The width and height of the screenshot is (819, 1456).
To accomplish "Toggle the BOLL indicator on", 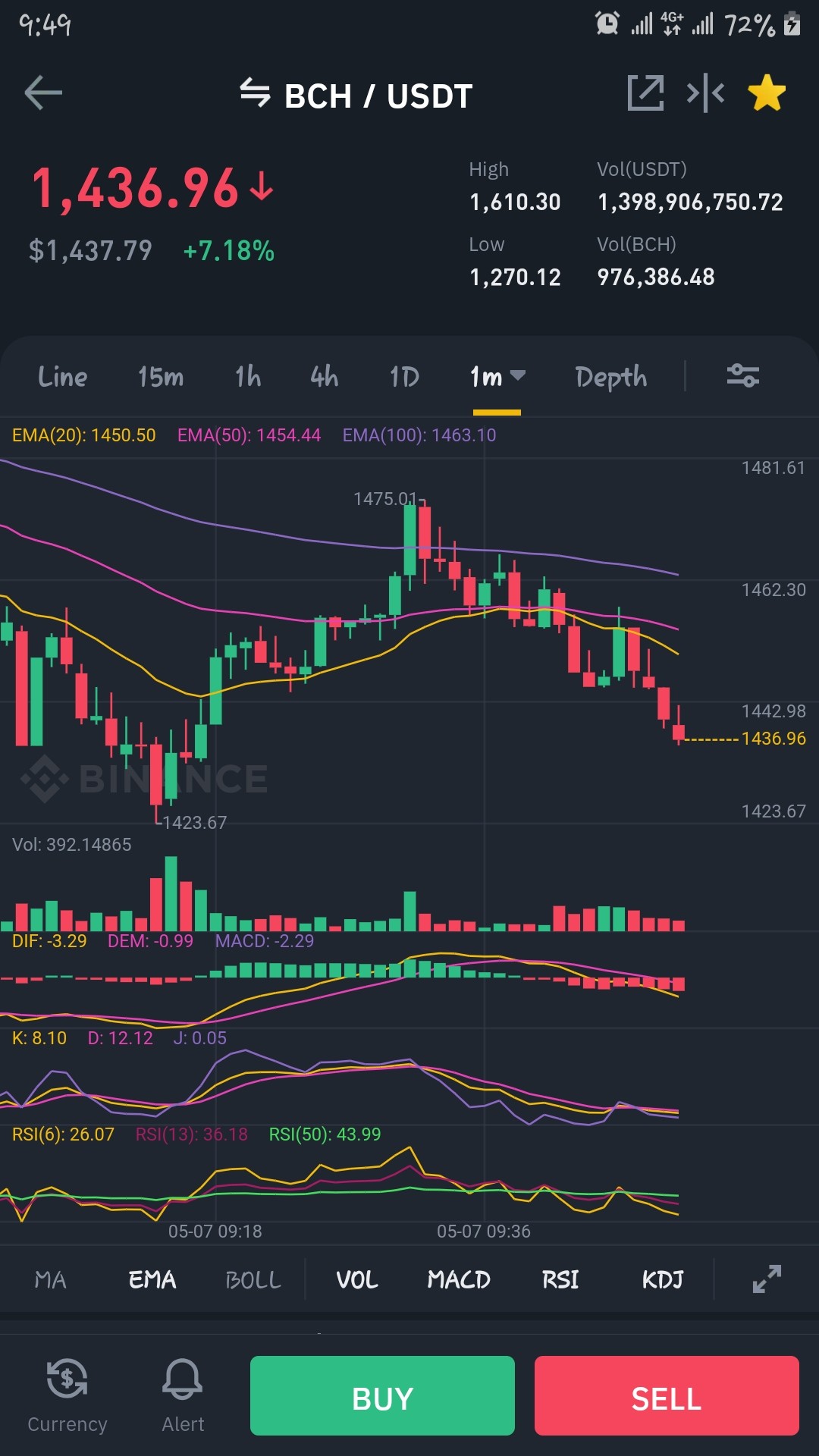I will (x=253, y=1279).
